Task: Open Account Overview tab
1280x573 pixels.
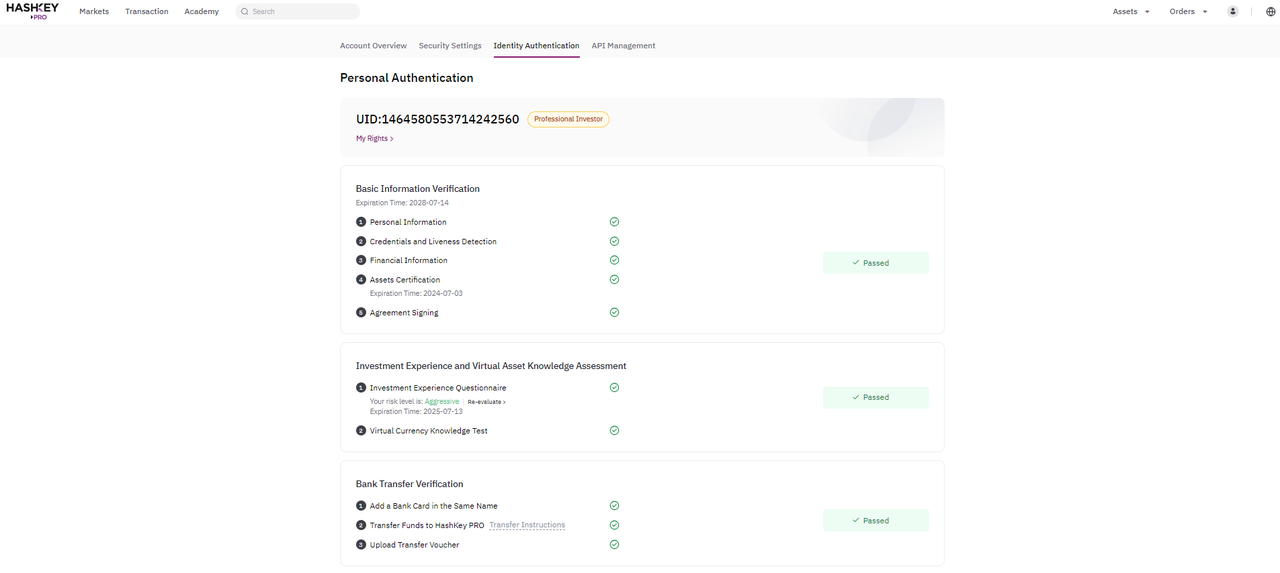Action: [x=373, y=46]
